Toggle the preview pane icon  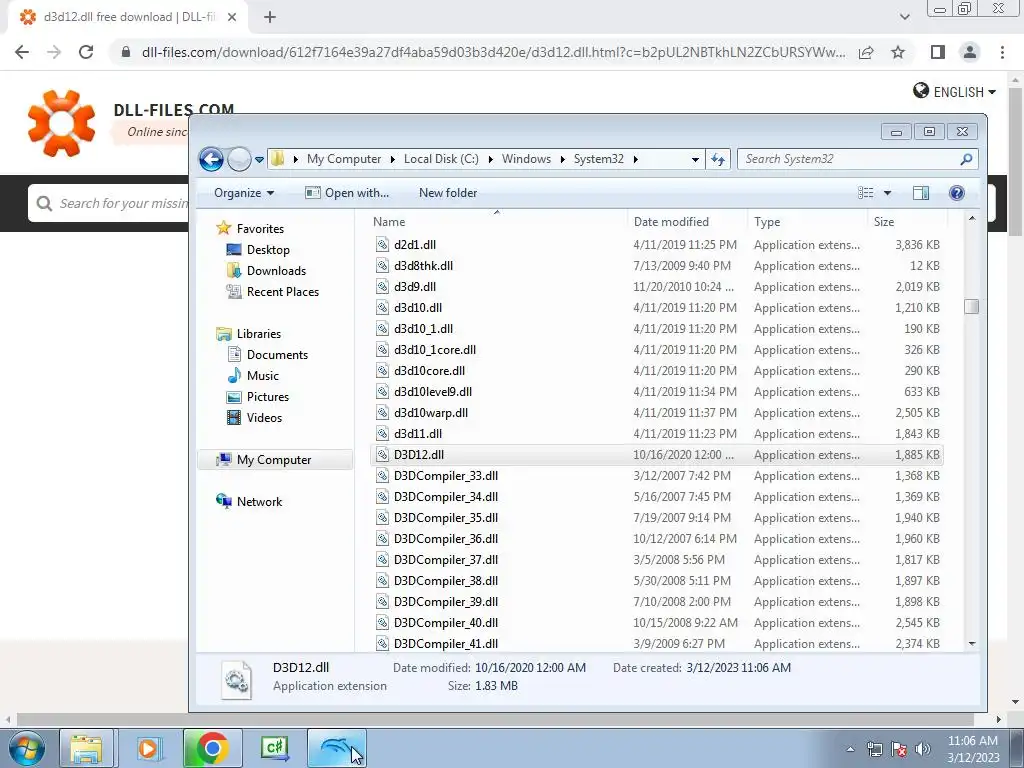click(x=921, y=193)
